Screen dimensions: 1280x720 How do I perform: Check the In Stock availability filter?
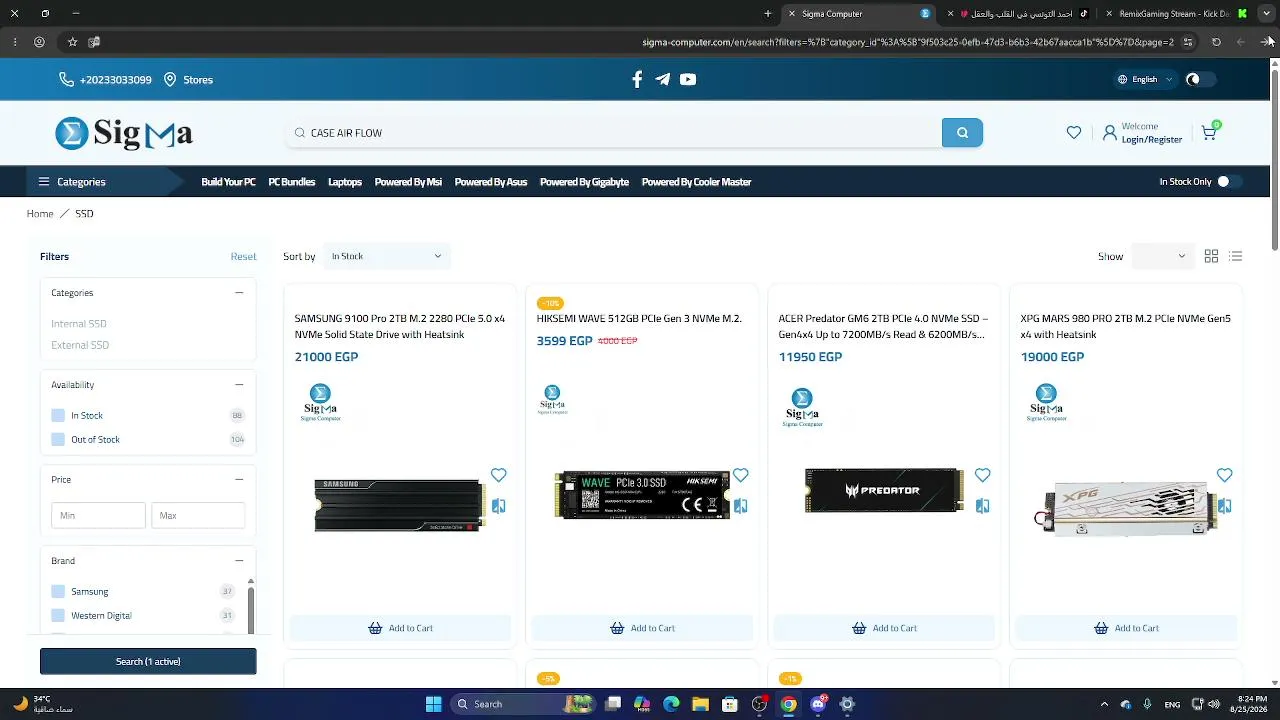pos(58,416)
